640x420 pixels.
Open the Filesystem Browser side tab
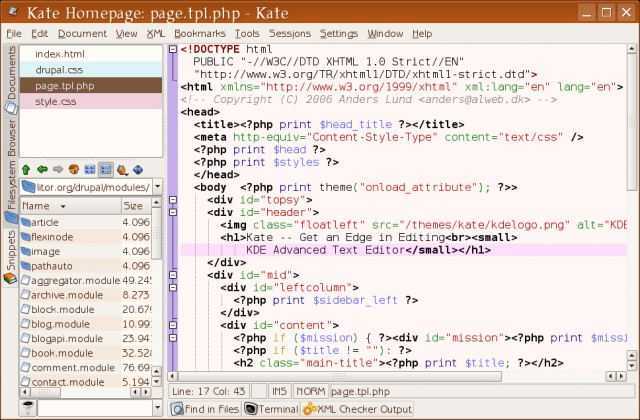[x=11, y=171]
